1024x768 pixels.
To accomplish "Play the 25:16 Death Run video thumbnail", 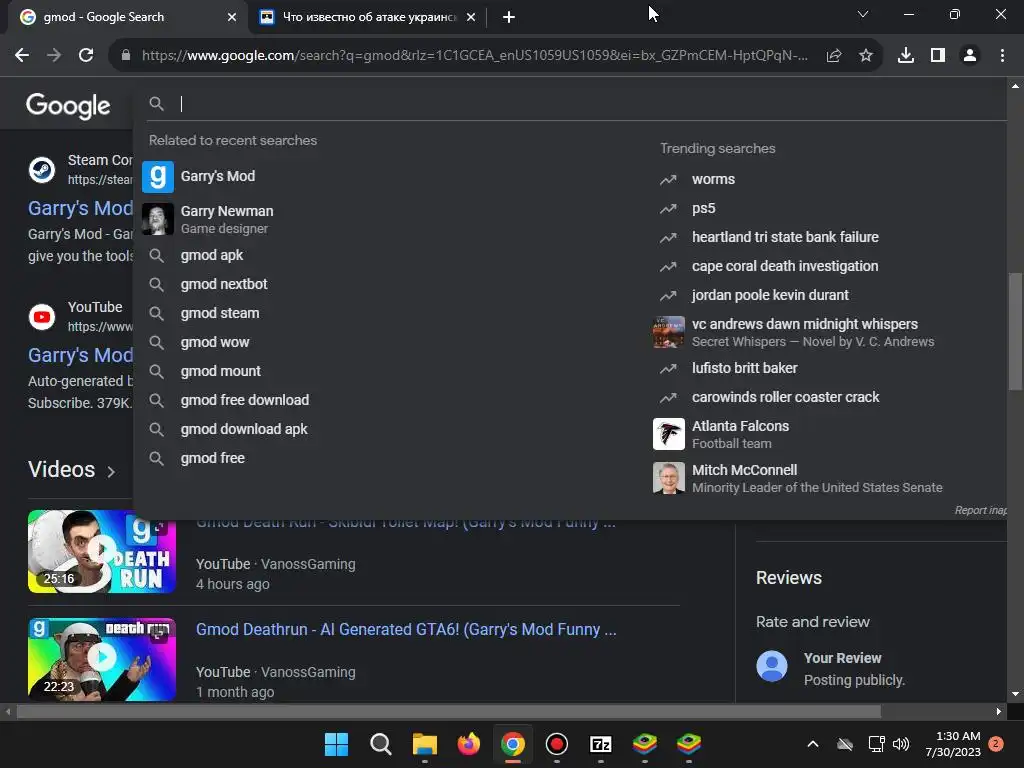I will 102,552.
